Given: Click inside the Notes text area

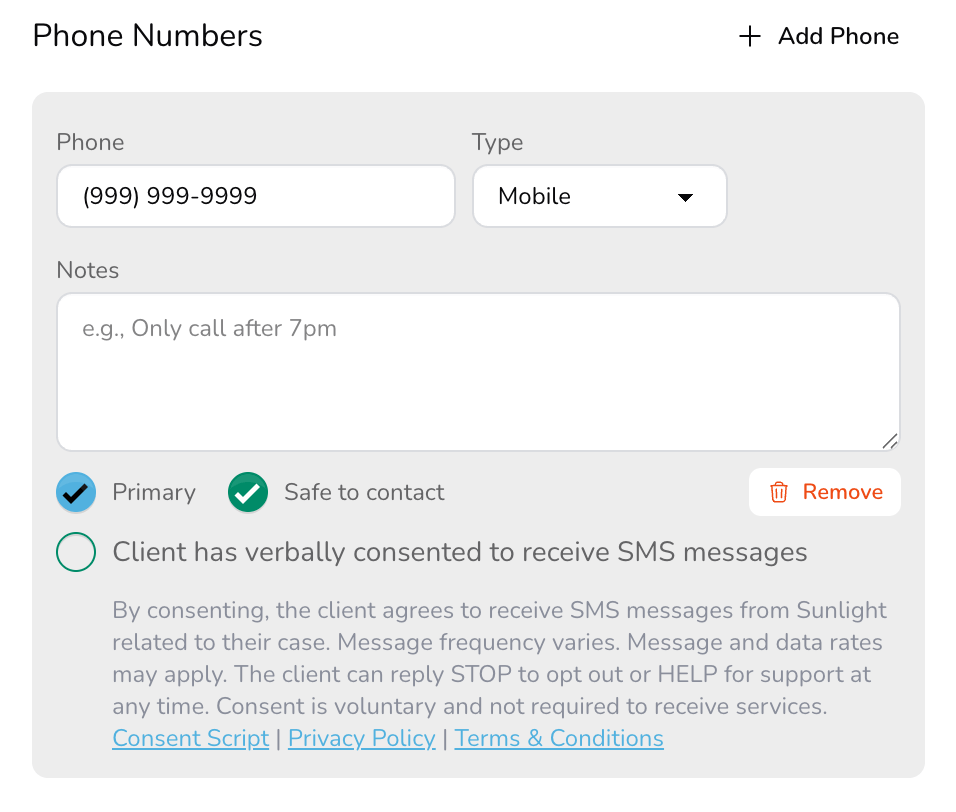Looking at the screenshot, I should click(478, 370).
